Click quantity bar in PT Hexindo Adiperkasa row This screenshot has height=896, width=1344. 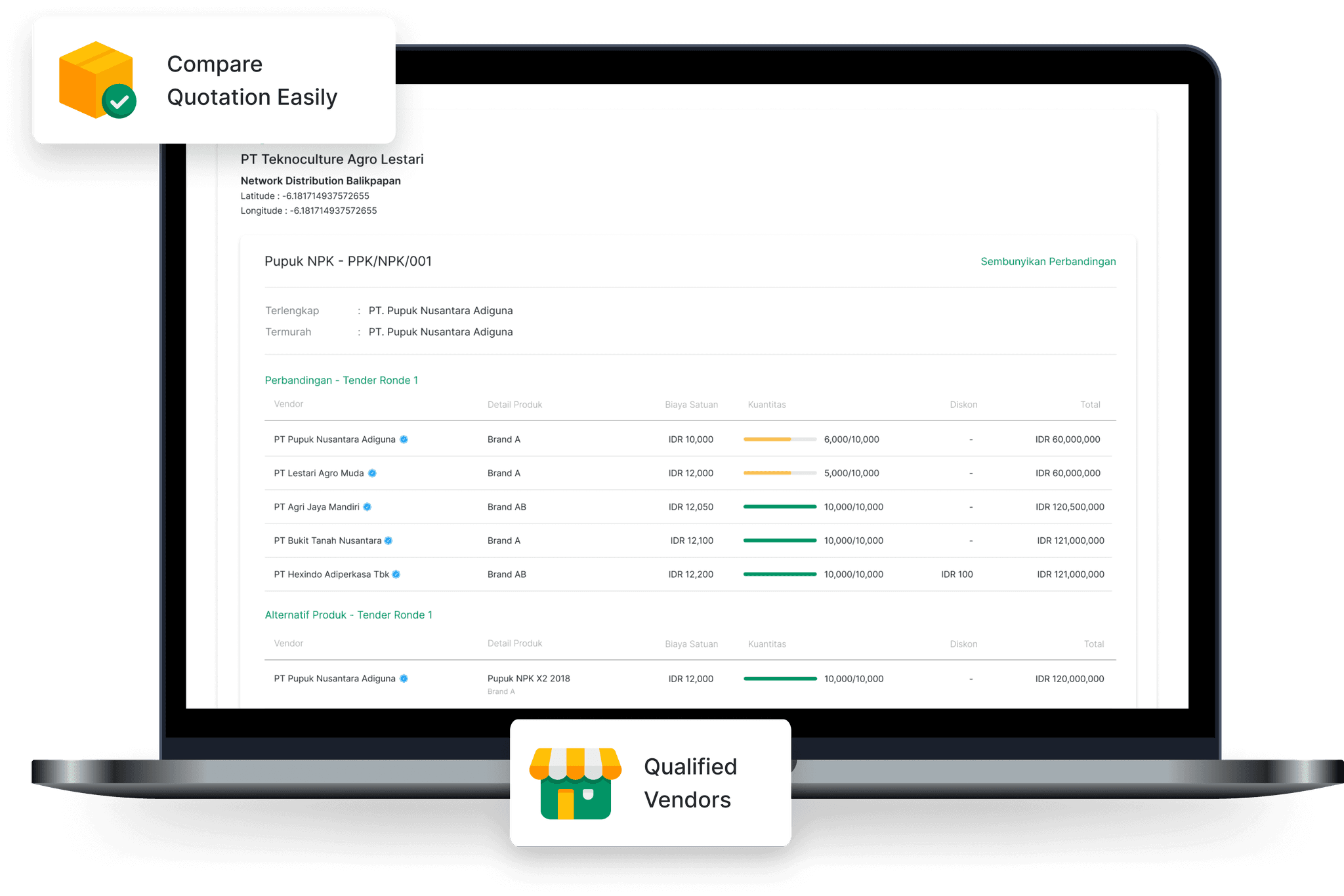780,575
